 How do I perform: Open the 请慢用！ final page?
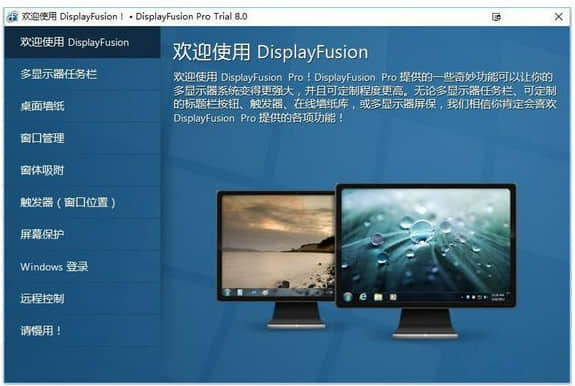click(x=82, y=330)
